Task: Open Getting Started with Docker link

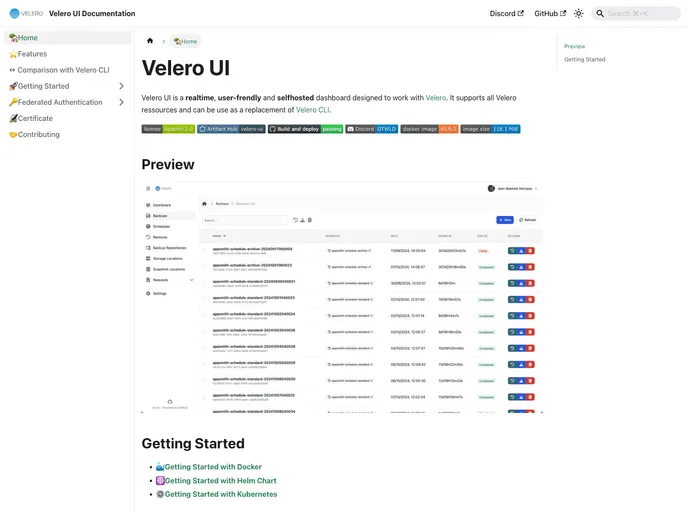Action: 213,467
